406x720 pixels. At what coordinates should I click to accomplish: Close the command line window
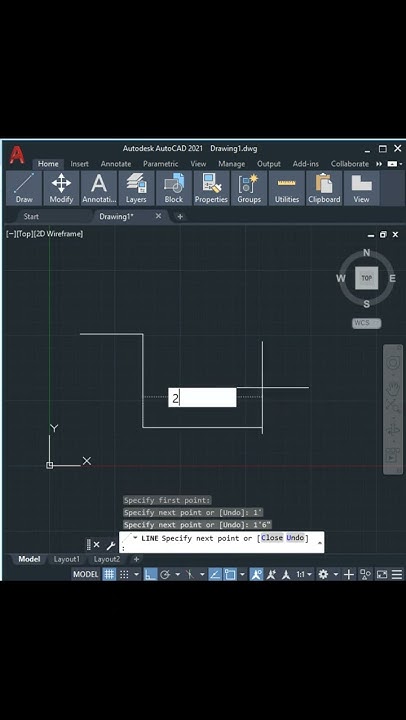tap(96, 545)
